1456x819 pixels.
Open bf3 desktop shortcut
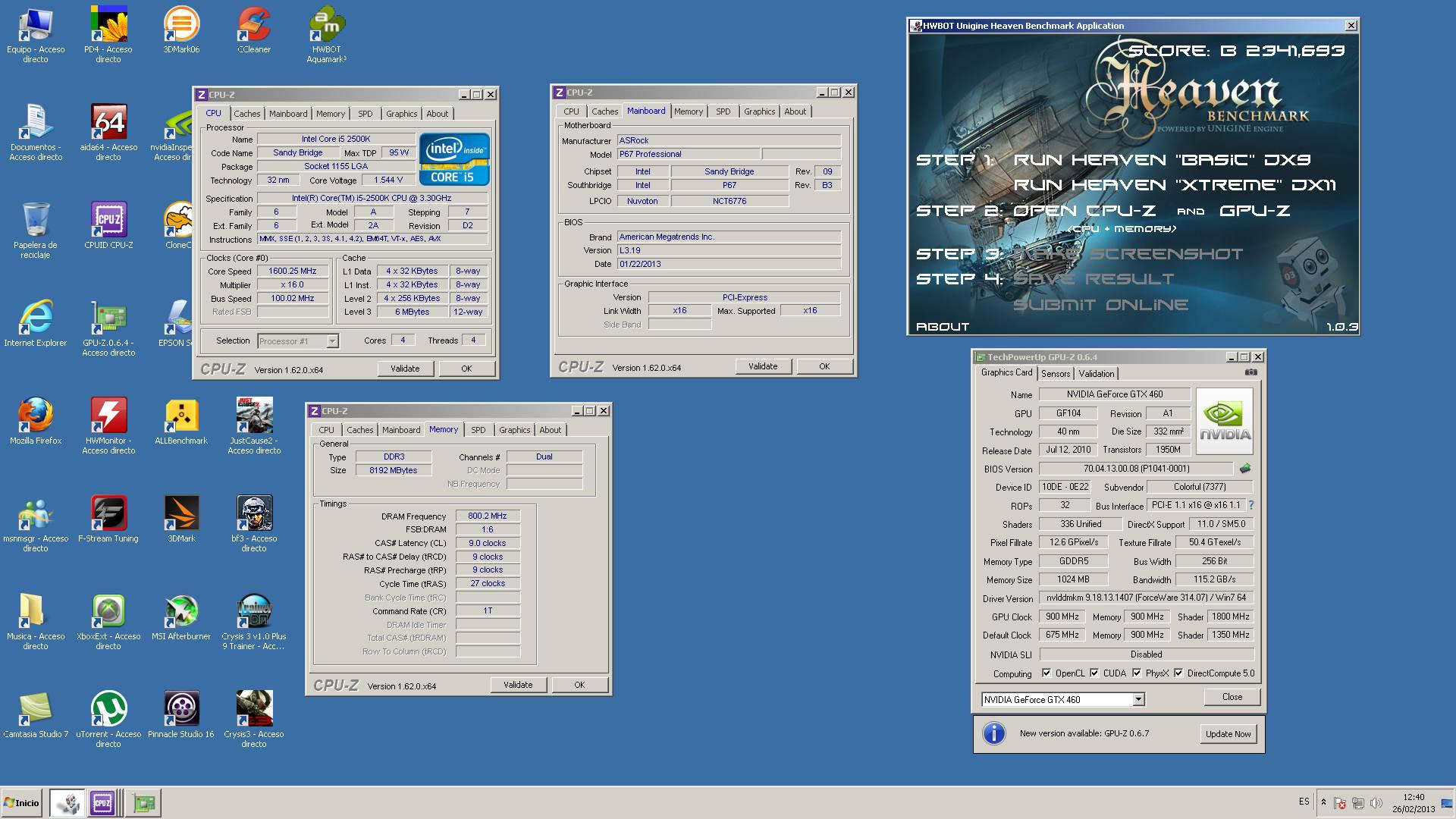(254, 523)
